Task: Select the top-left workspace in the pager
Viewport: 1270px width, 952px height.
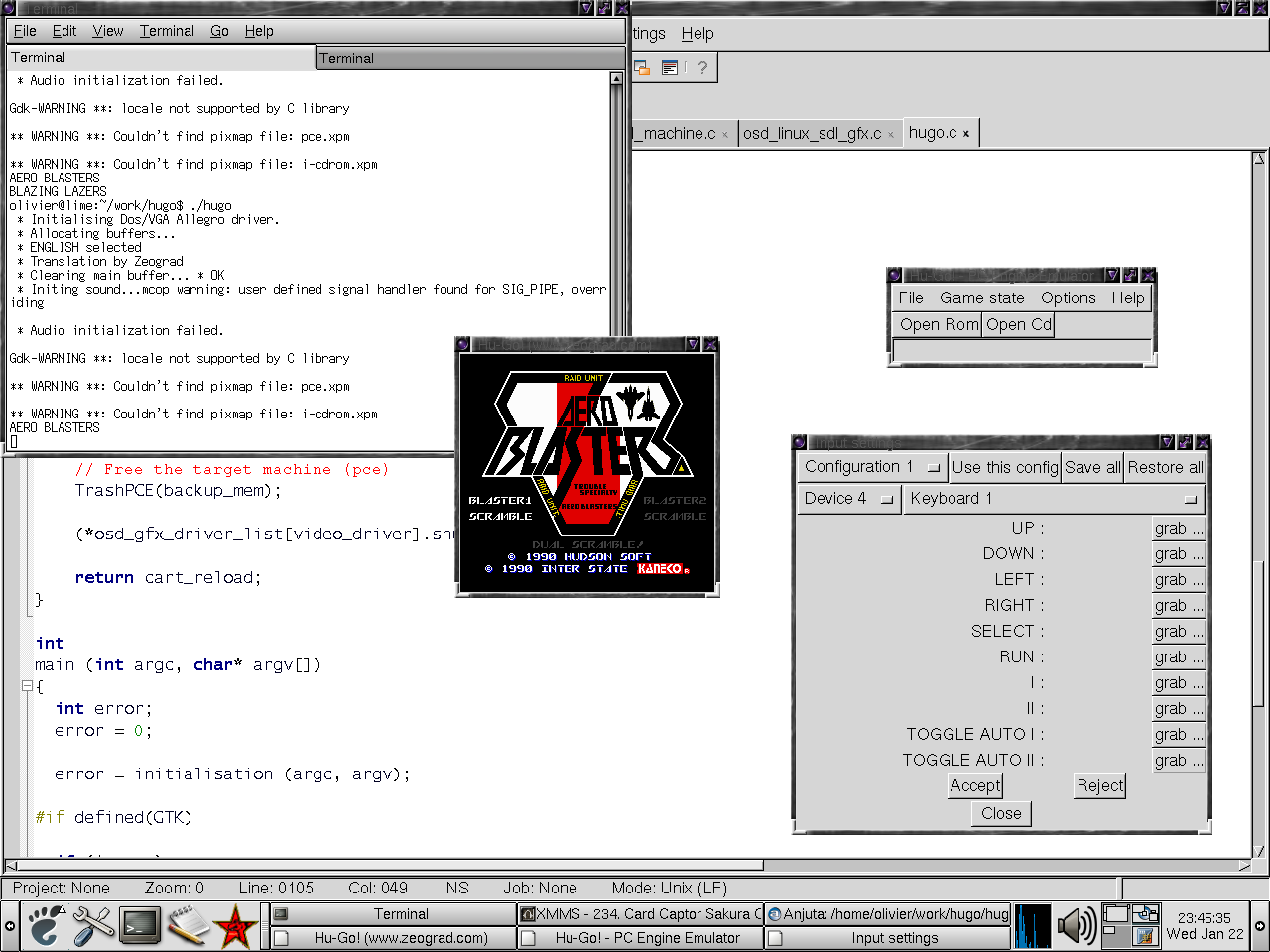Action: pyautogui.click(x=1115, y=914)
